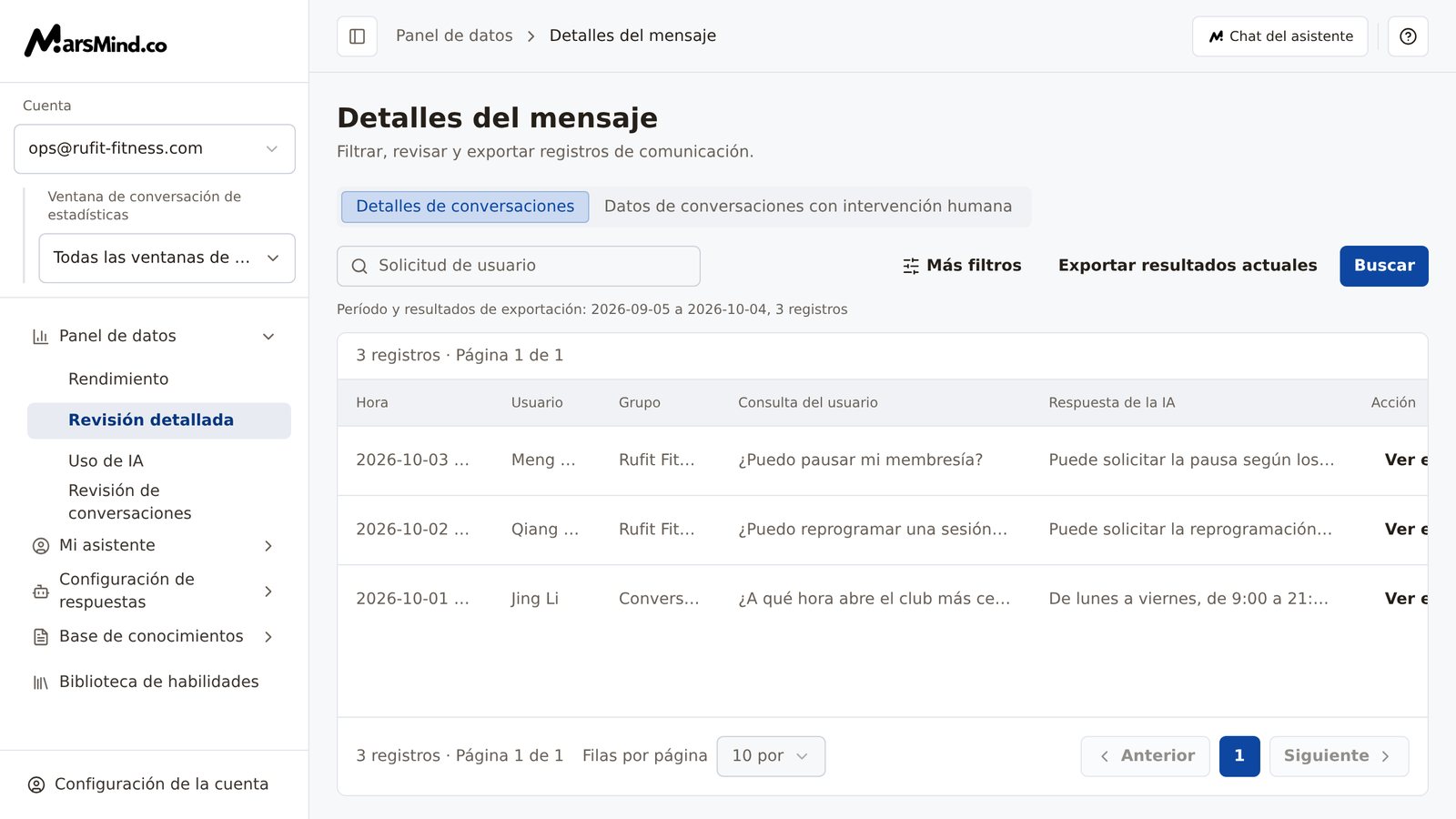Click the Hora column header

click(x=372, y=402)
